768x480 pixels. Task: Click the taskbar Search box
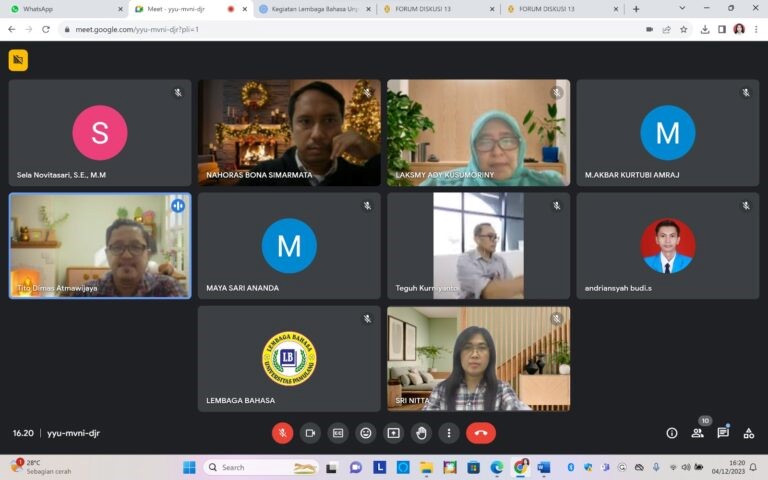point(261,467)
